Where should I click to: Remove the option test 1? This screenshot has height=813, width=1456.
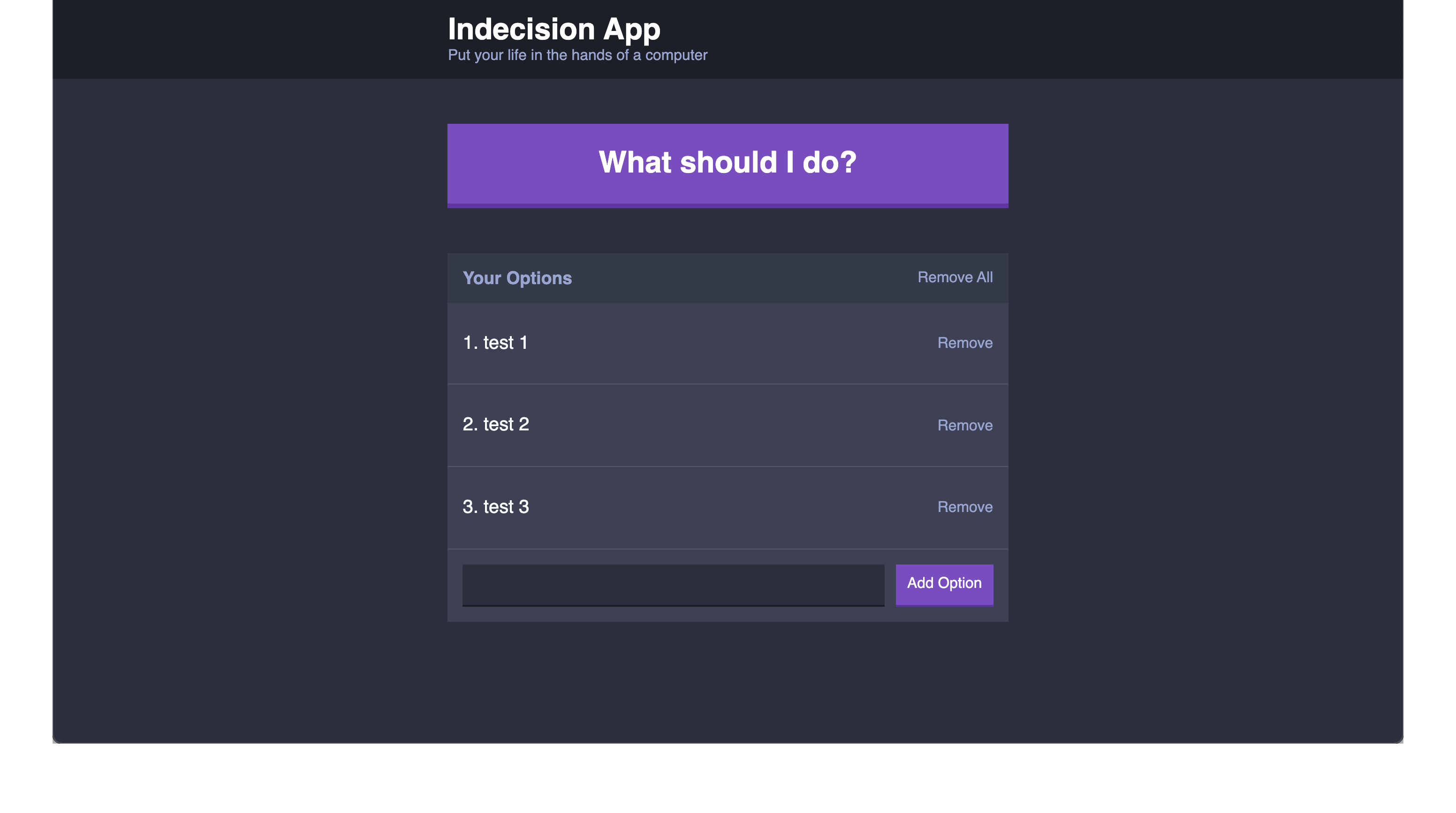click(x=965, y=342)
